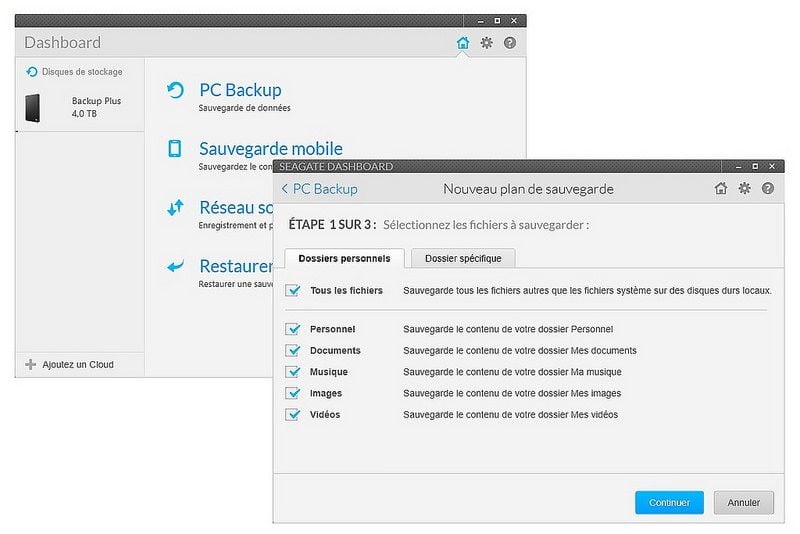The width and height of the screenshot is (800, 534).
Task: Minimize the Seagate Dashboard front window
Action: coord(738,167)
